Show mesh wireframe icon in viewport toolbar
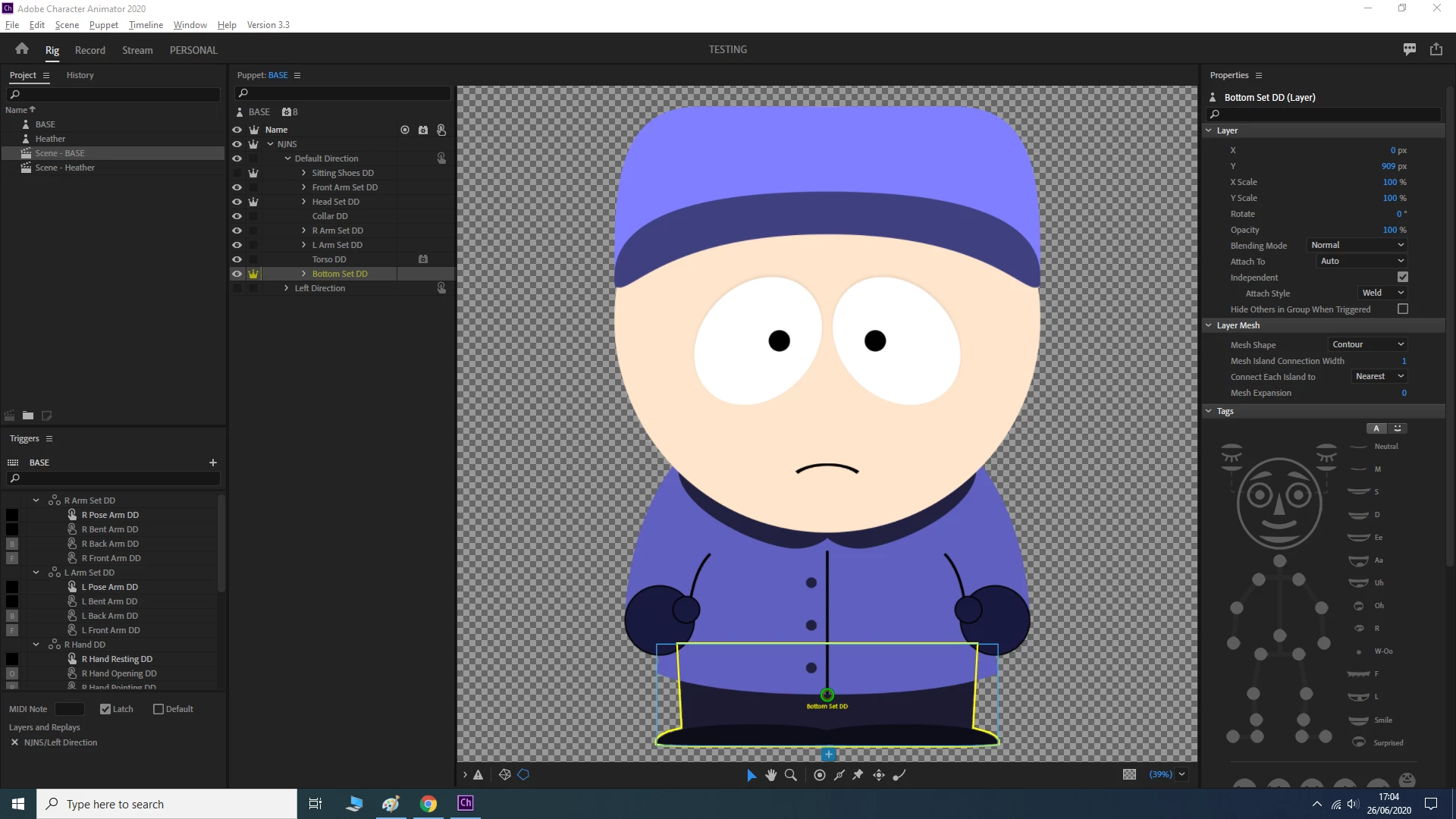Screen dimensions: 1456x819 point(505,775)
